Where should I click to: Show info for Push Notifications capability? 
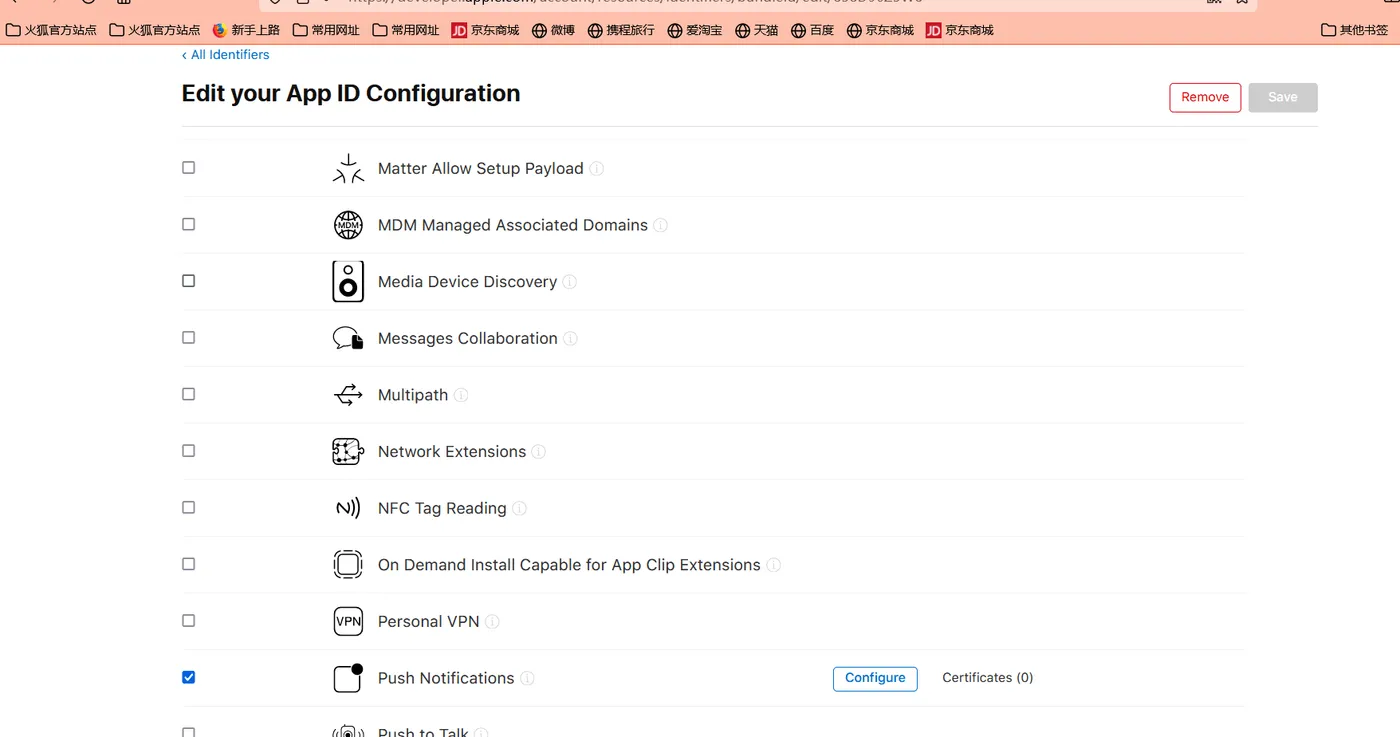click(x=527, y=678)
